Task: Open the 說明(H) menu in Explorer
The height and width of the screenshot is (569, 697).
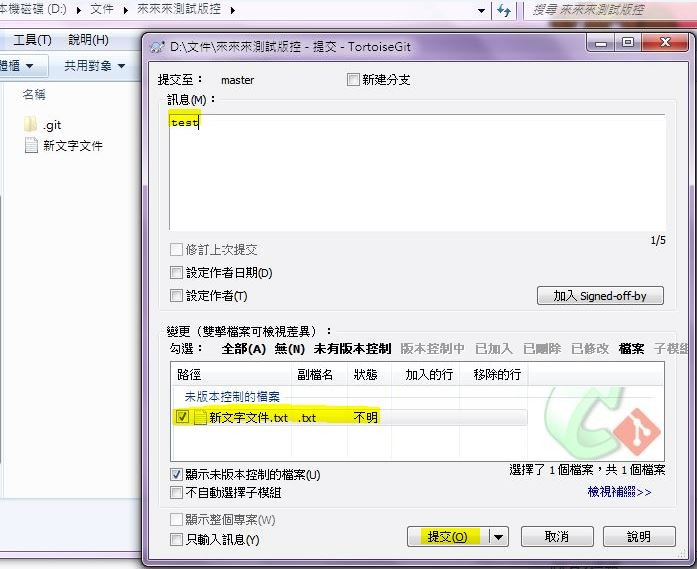Action: point(88,40)
